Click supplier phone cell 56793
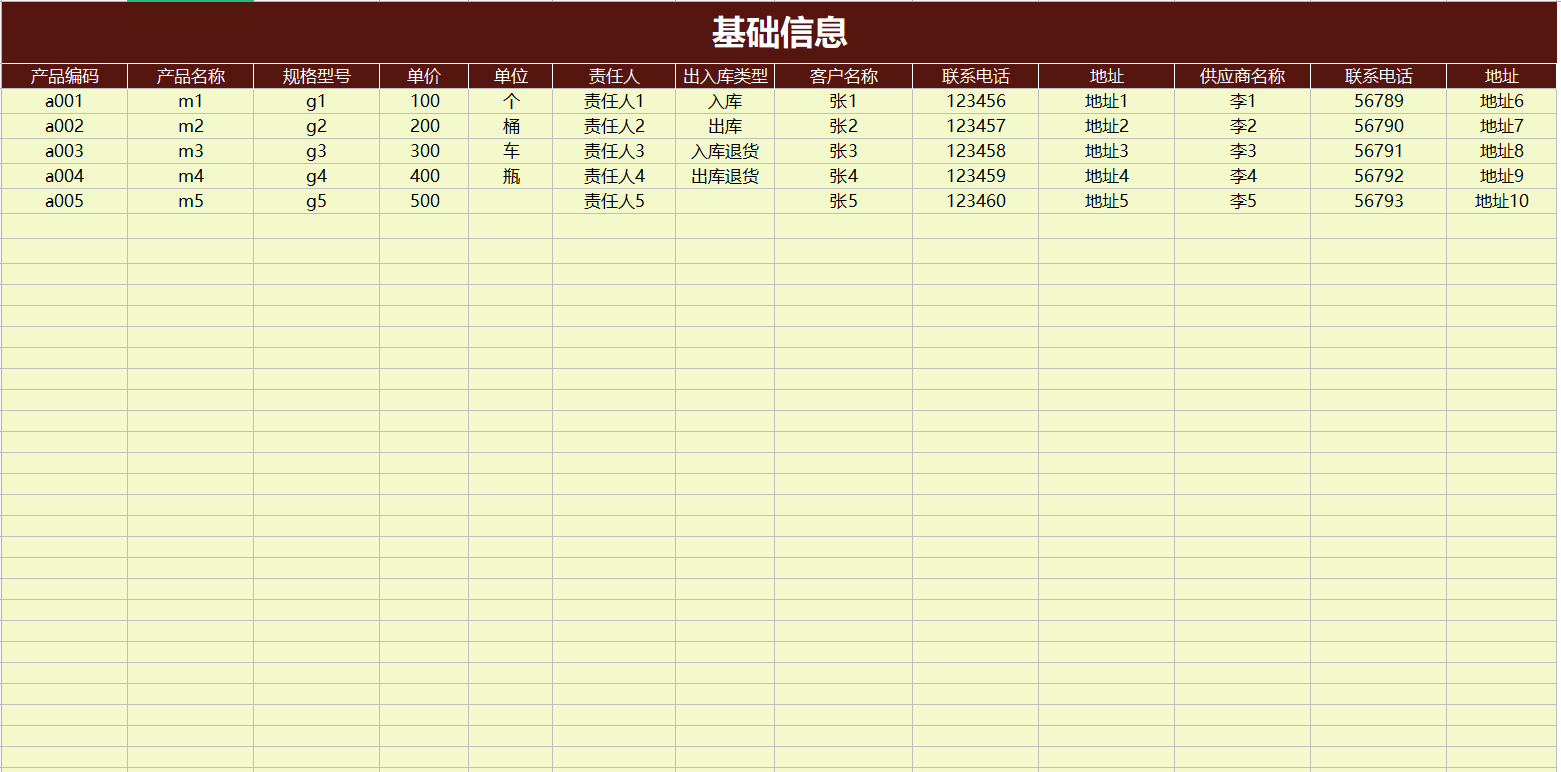 pos(1379,201)
